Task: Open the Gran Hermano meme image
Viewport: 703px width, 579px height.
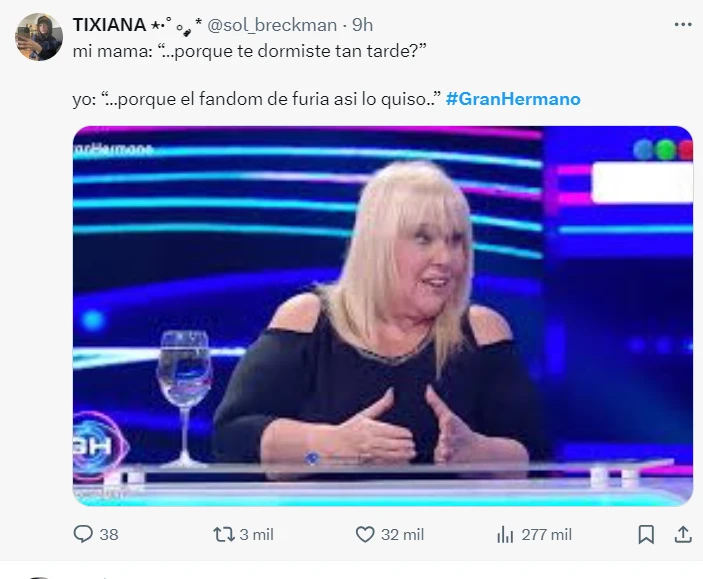Action: [383, 316]
